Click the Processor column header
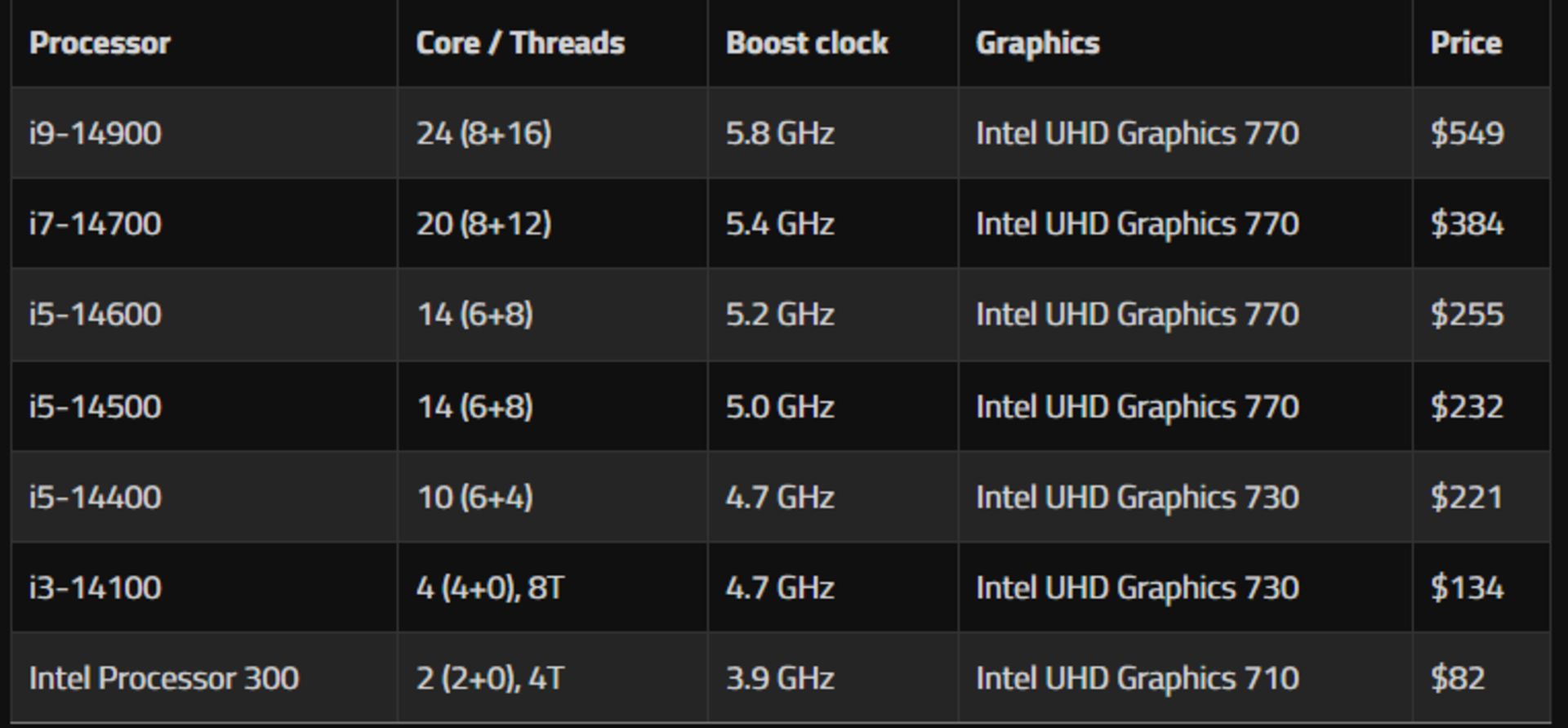The width and height of the screenshot is (1568, 728). tap(204, 43)
